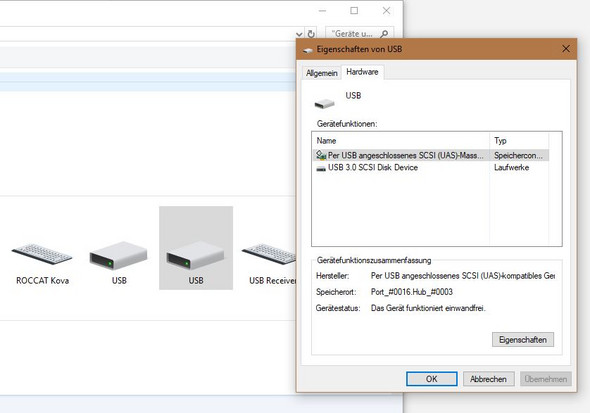Select the unselected USB drive device icon
The height and width of the screenshot is (413, 590).
coord(119,256)
